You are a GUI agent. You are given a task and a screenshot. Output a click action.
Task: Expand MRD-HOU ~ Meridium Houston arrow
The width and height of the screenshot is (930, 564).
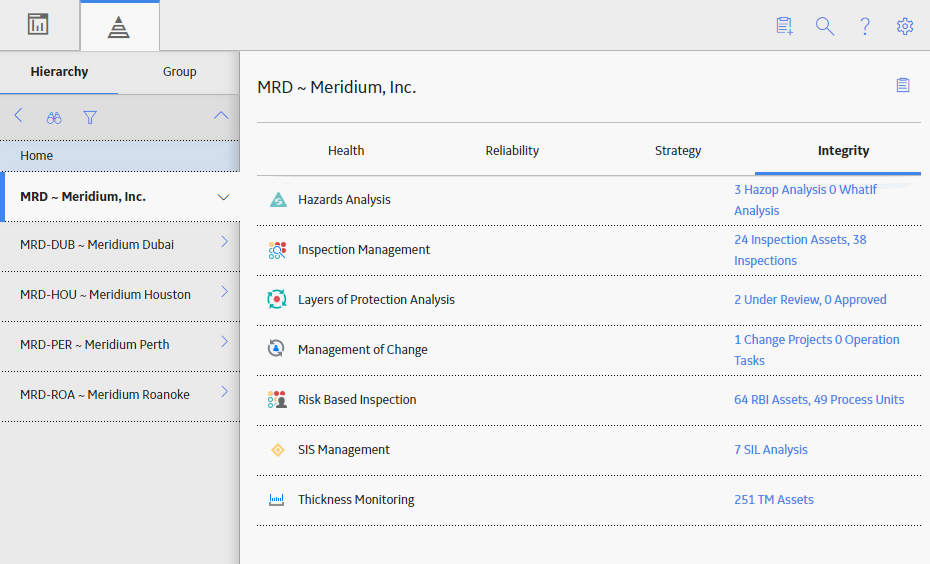224,291
